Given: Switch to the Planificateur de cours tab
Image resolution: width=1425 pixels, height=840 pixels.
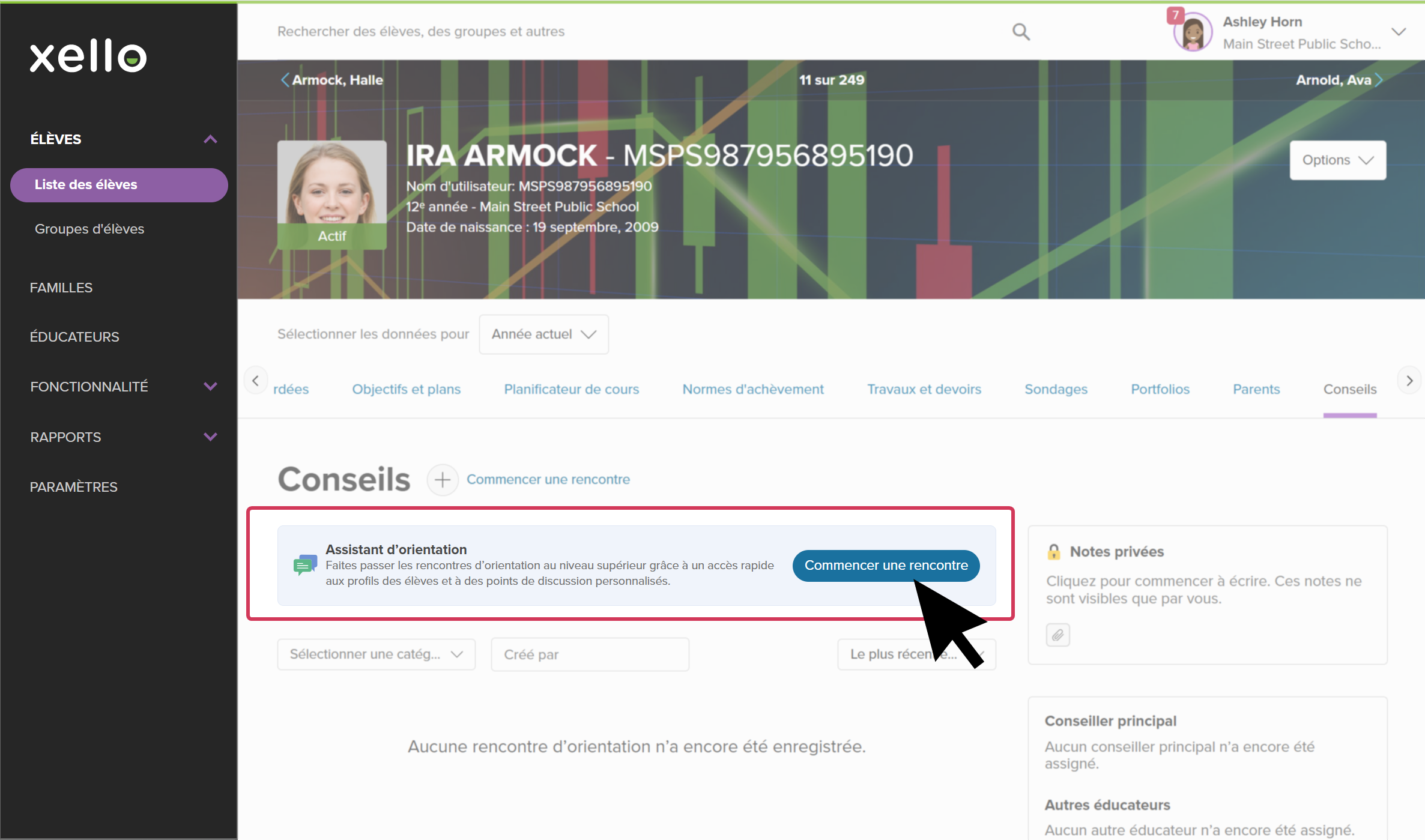Looking at the screenshot, I should [571, 389].
